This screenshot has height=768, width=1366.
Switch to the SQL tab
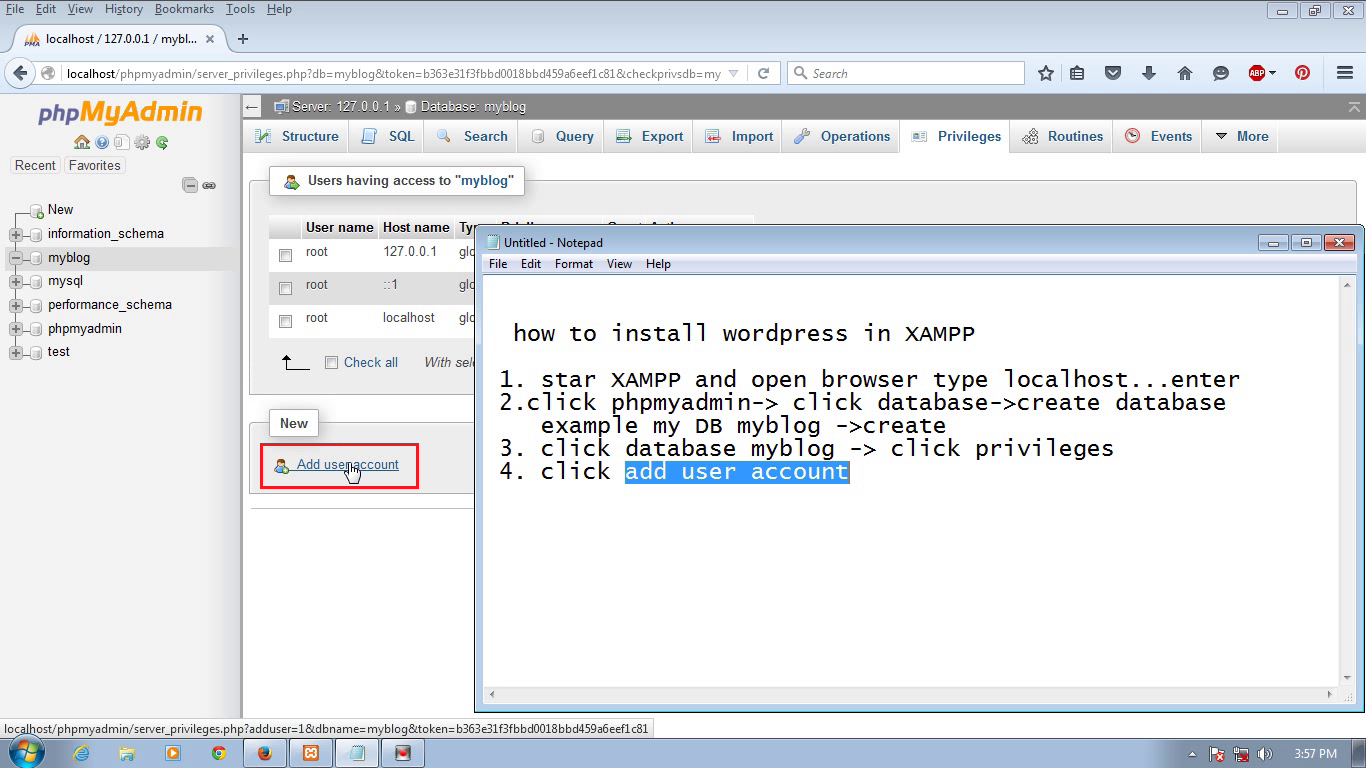pos(388,136)
